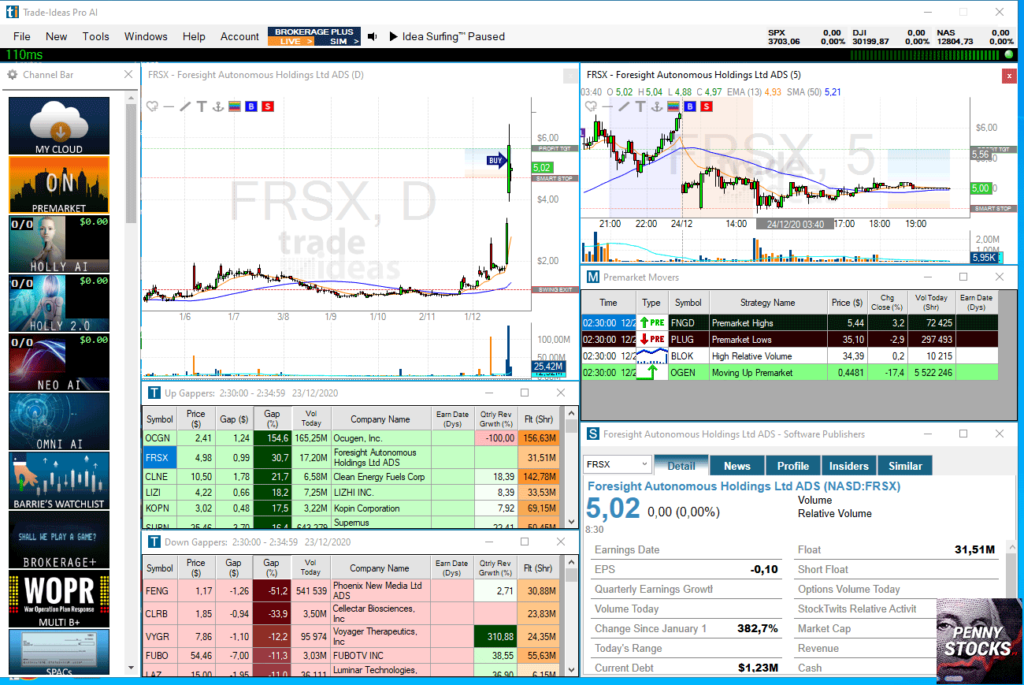Switch to the Profile tab
The image size is (1024, 685).
pyautogui.click(x=793, y=466)
